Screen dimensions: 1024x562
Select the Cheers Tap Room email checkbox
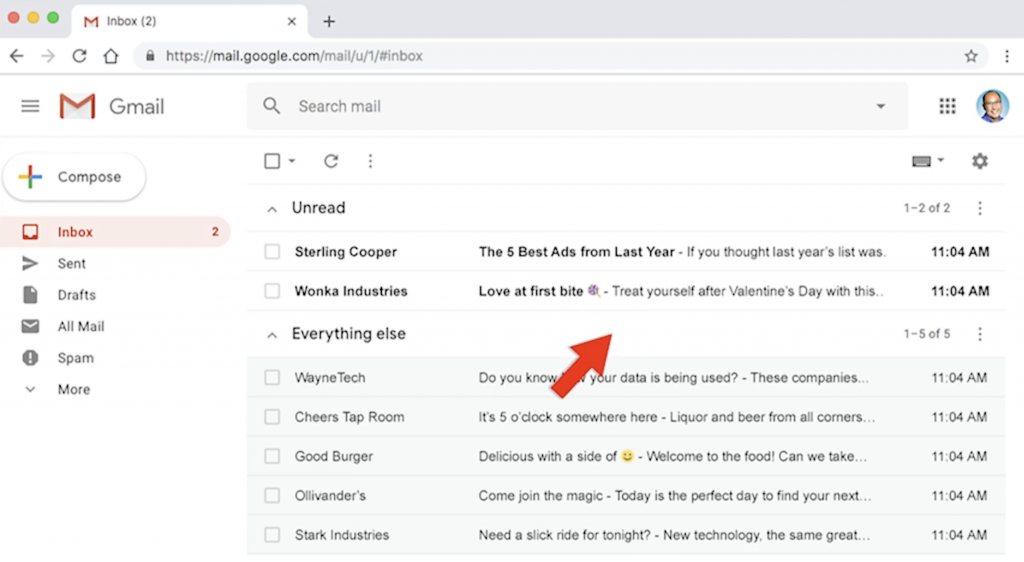point(272,416)
